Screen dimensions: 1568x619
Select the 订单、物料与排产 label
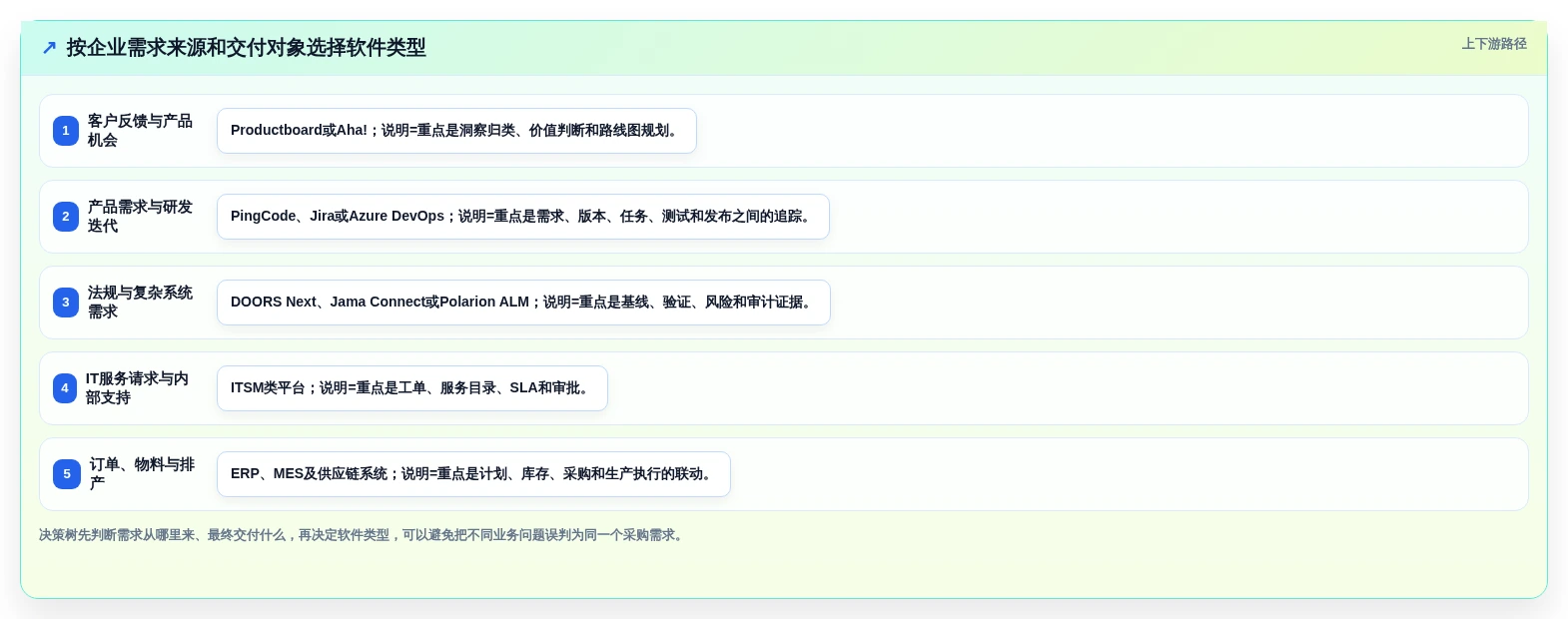pyautogui.click(x=142, y=474)
